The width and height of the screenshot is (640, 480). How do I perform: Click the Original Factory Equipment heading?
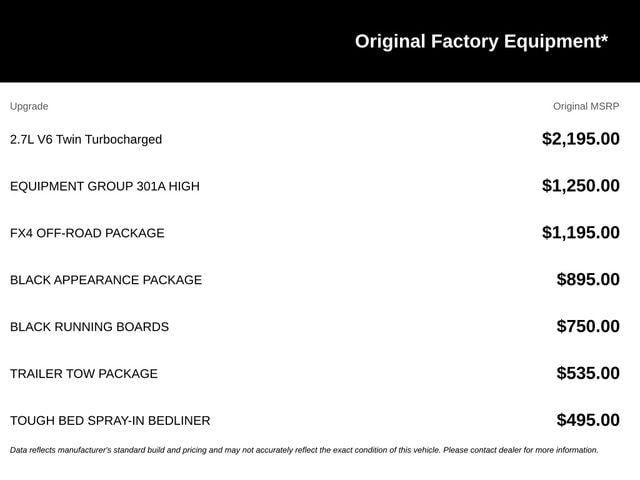pyautogui.click(x=481, y=42)
